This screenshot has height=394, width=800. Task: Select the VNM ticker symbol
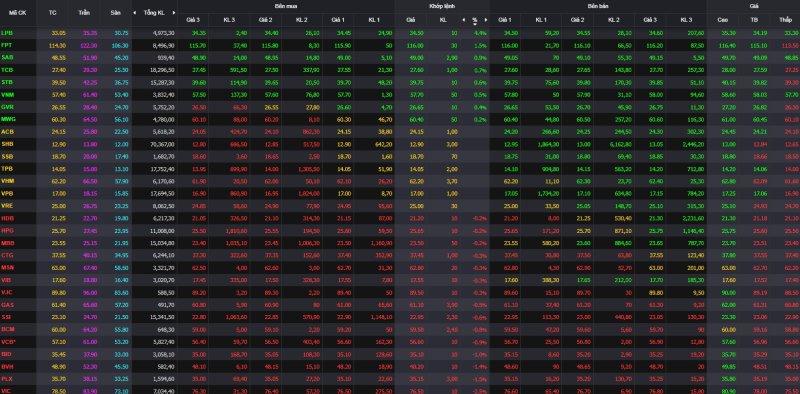tap(7, 94)
